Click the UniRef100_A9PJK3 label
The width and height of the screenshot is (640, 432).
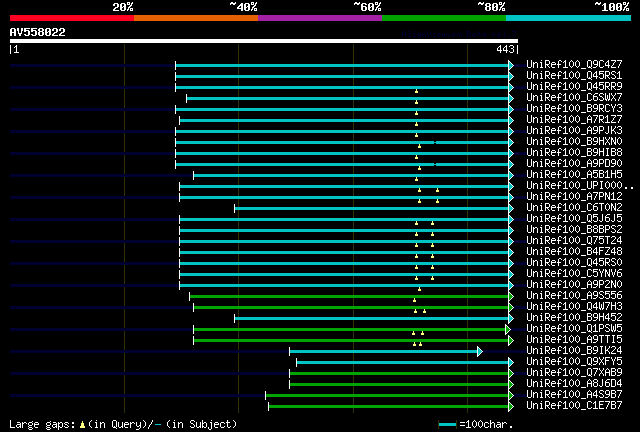[574, 131]
